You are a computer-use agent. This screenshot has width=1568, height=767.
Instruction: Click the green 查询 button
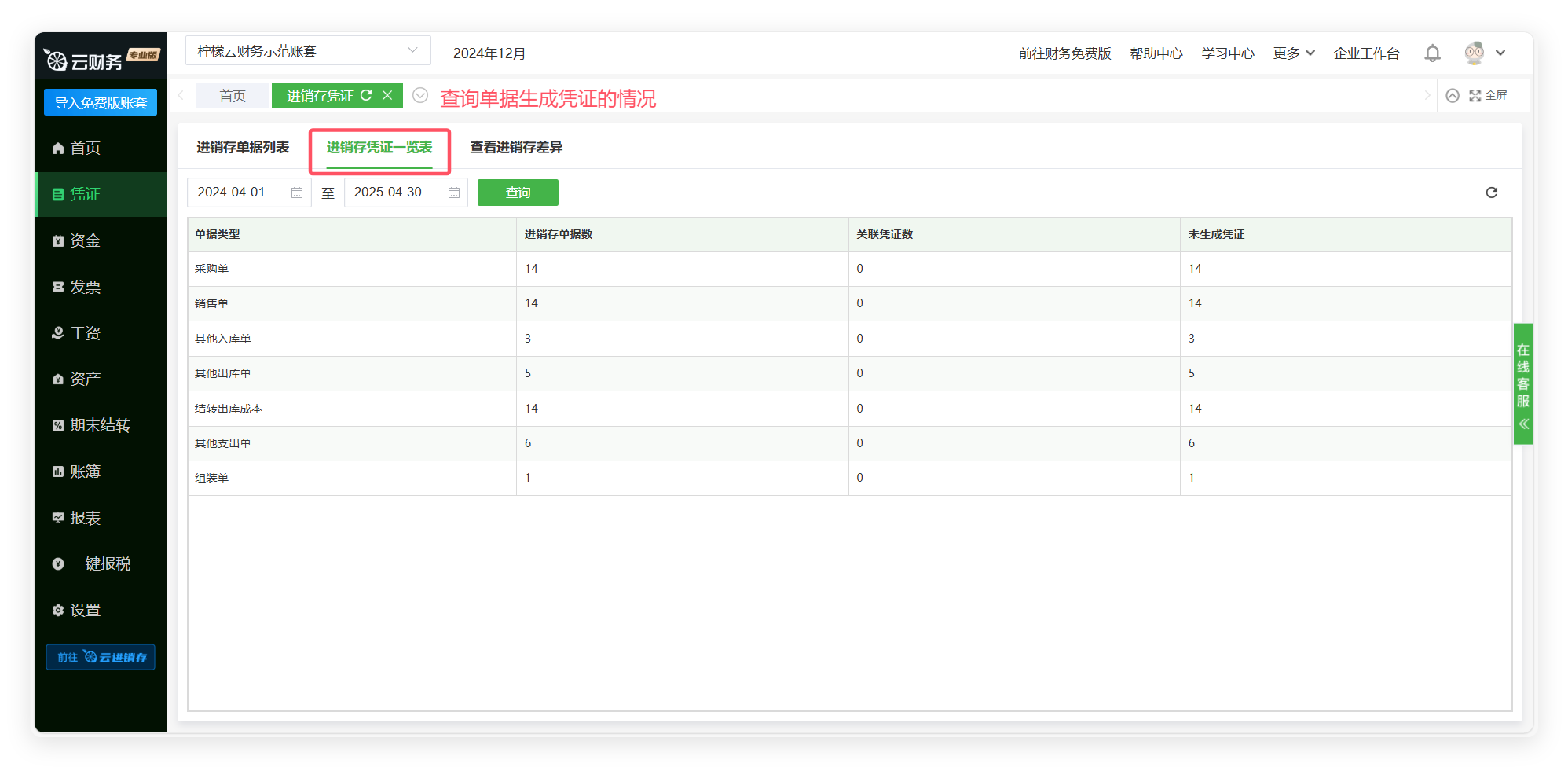518,193
